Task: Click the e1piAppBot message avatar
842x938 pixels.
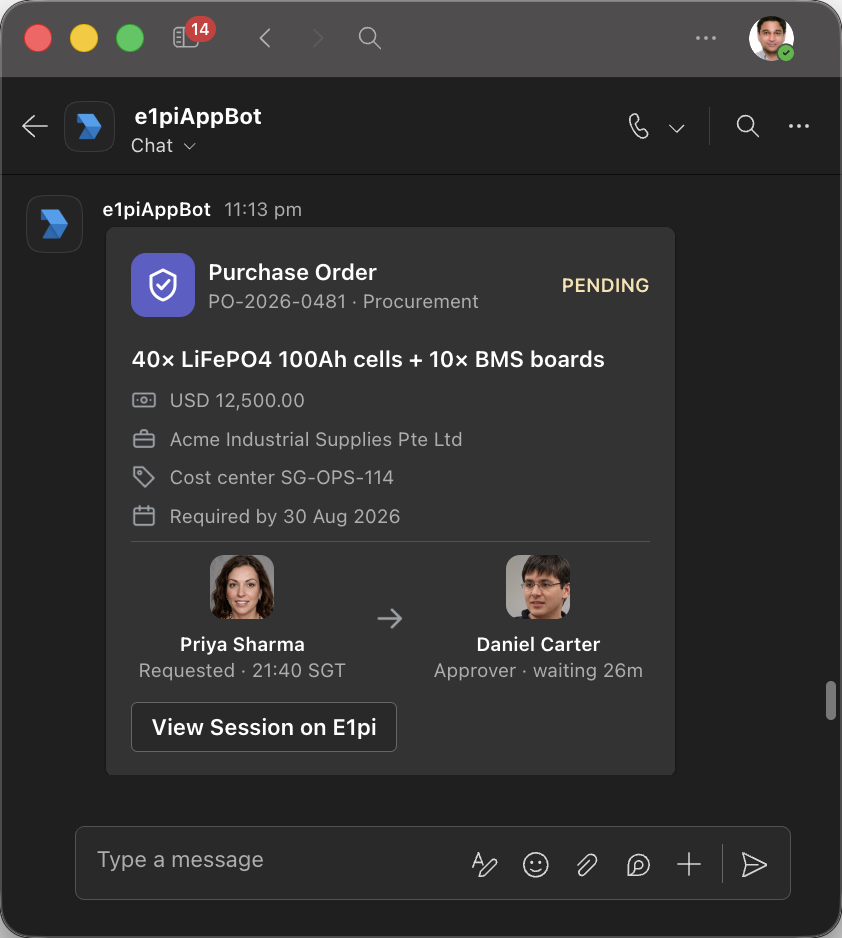Action: 54,224
